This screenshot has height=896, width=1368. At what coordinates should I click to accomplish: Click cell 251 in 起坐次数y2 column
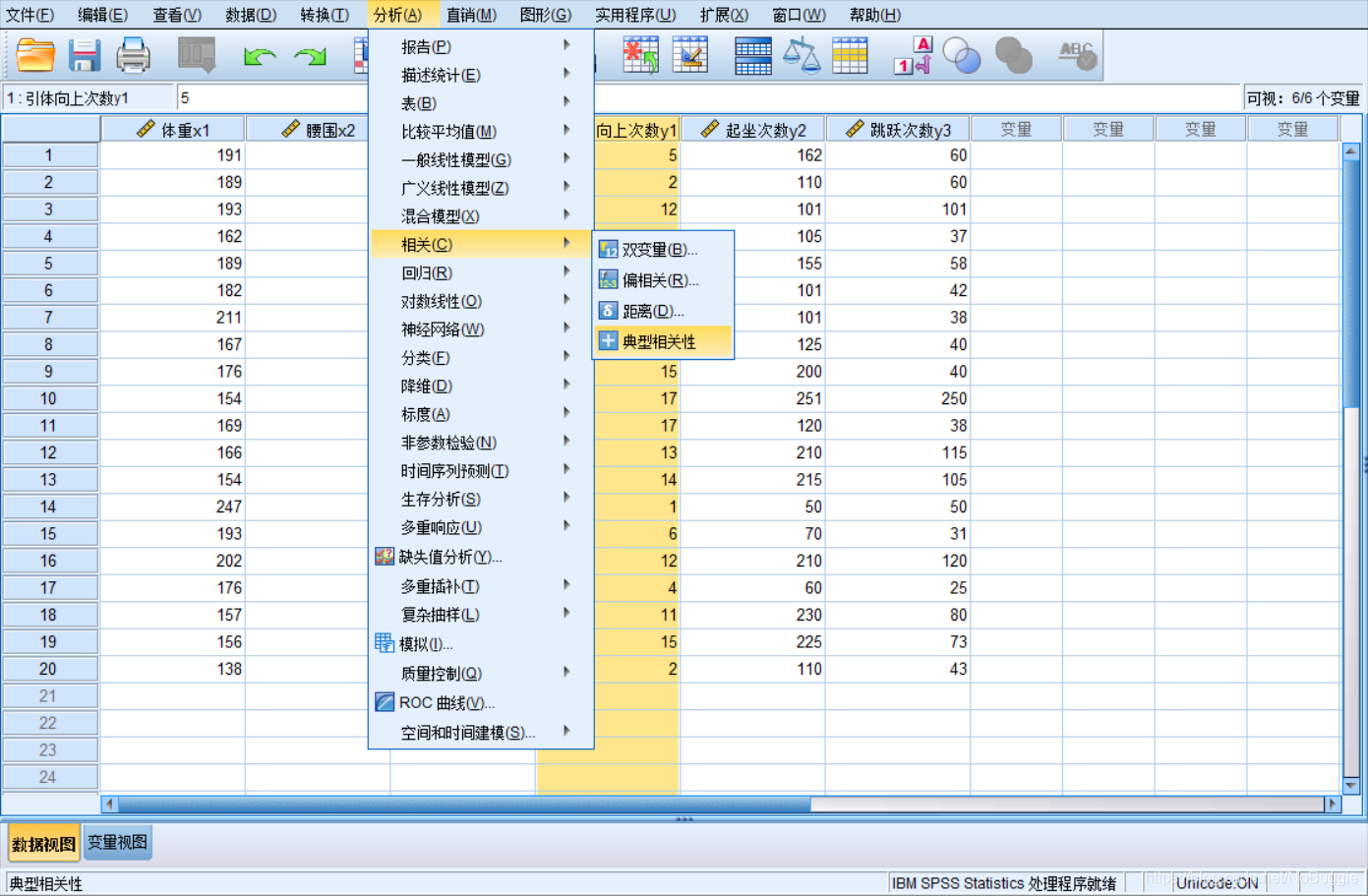tap(752, 398)
